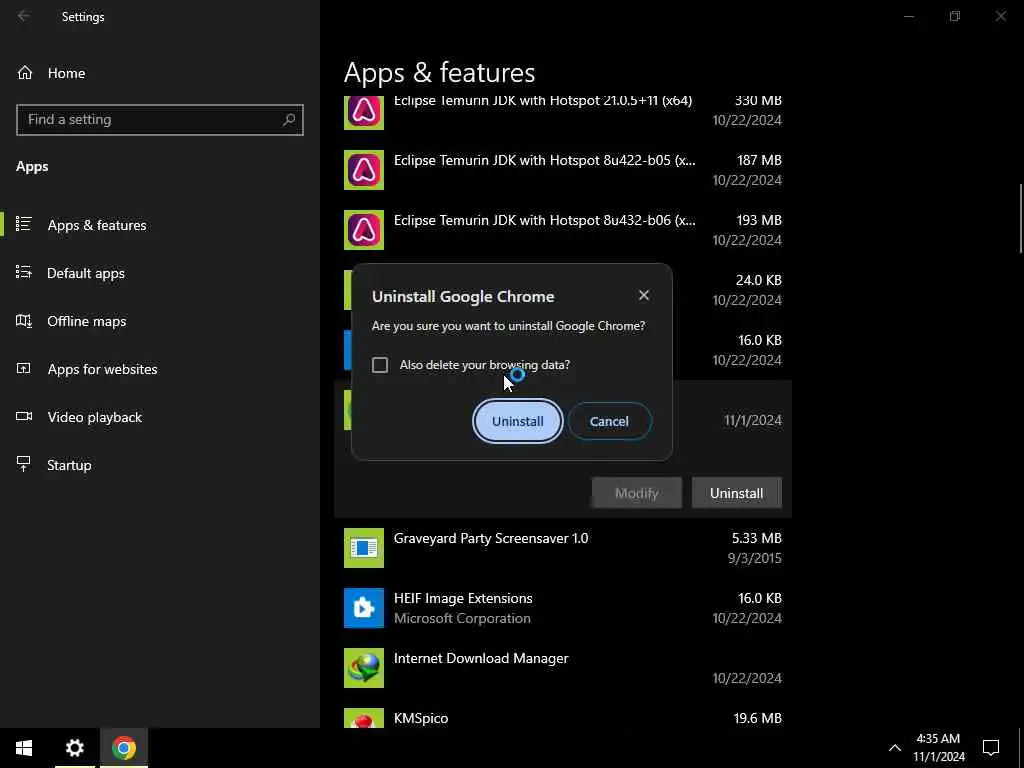Click the grayed Modify button

pyautogui.click(x=637, y=493)
